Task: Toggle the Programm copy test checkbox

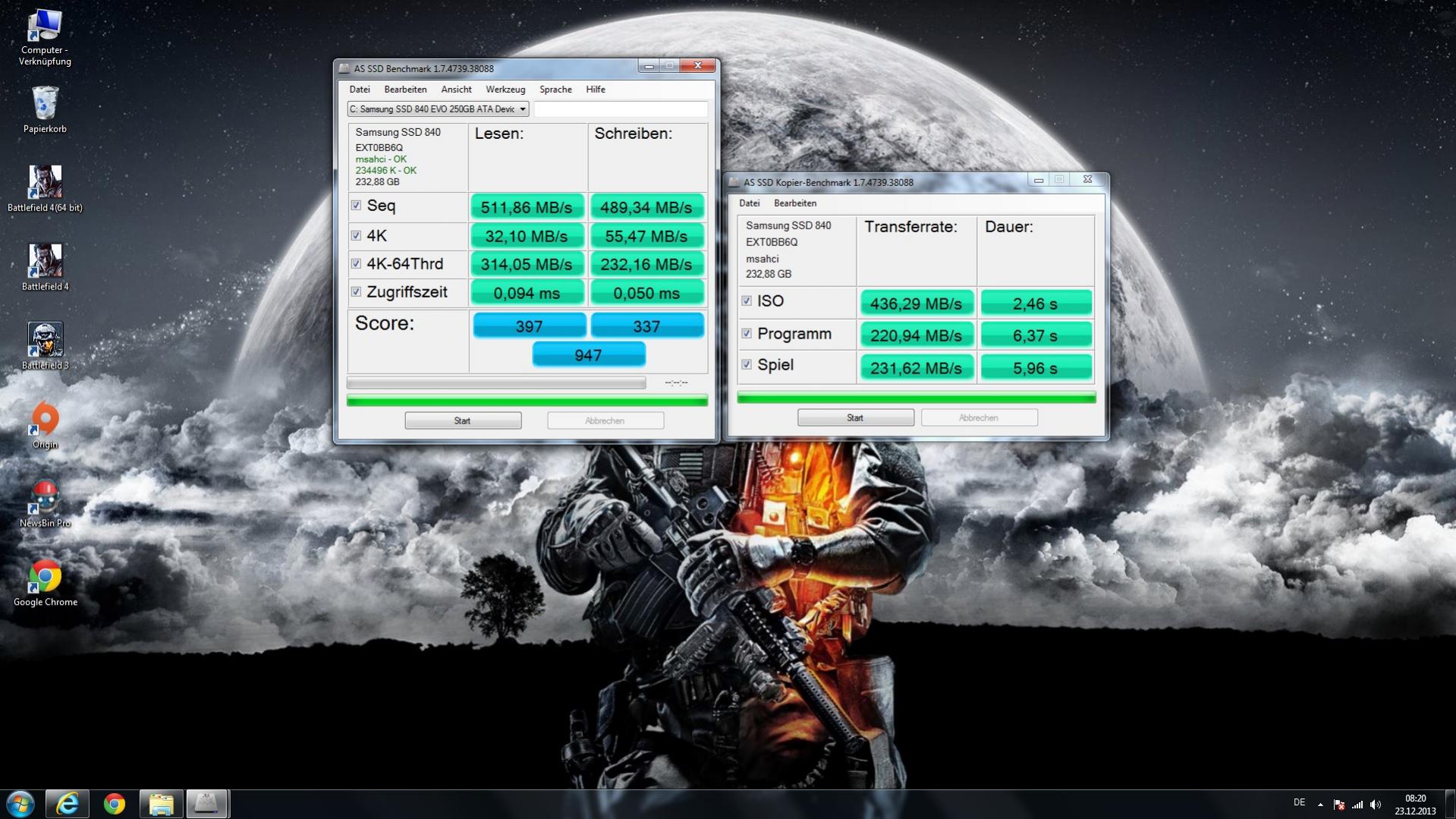Action: tap(747, 333)
